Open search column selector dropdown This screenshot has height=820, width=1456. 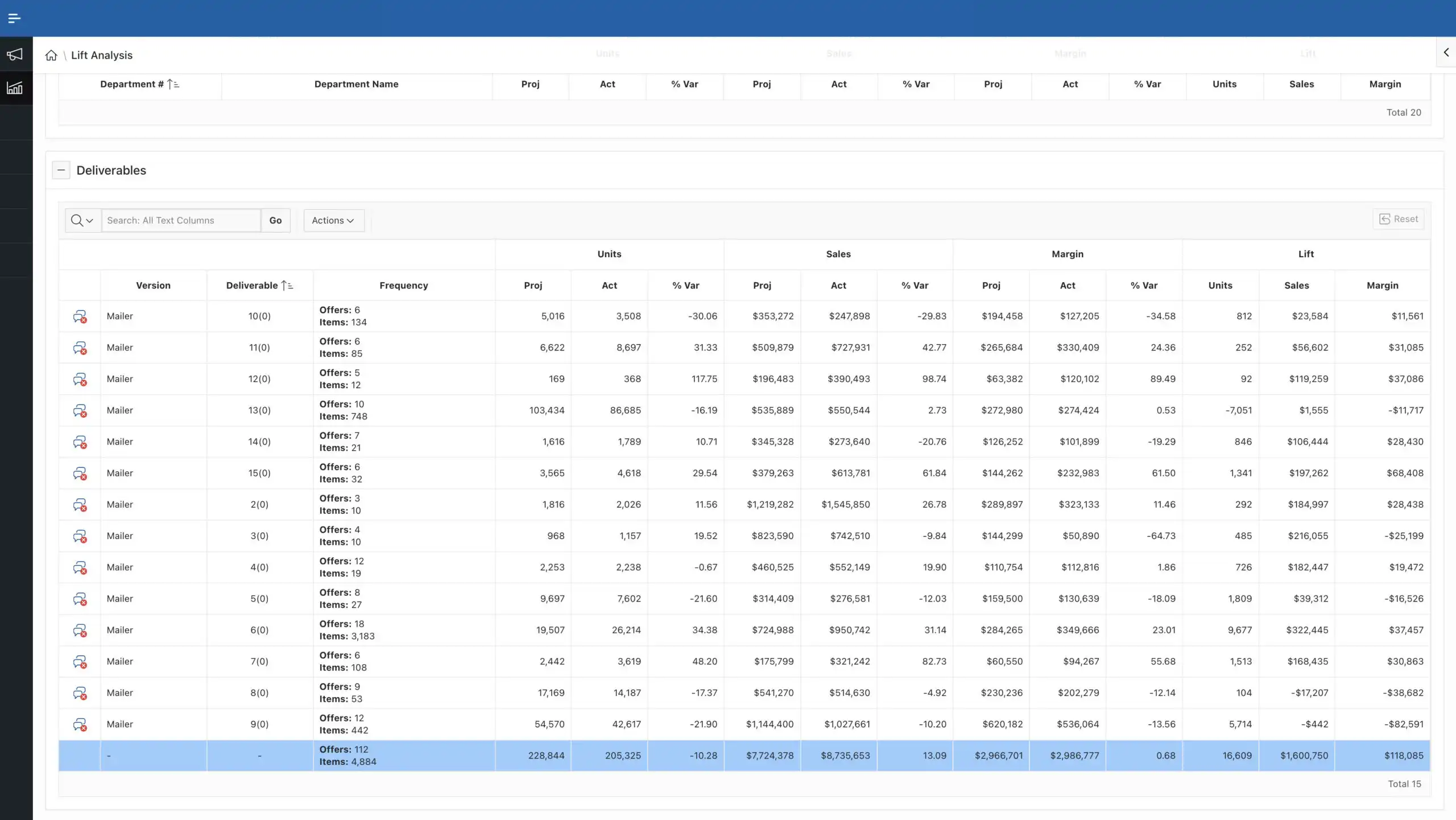coord(82,221)
